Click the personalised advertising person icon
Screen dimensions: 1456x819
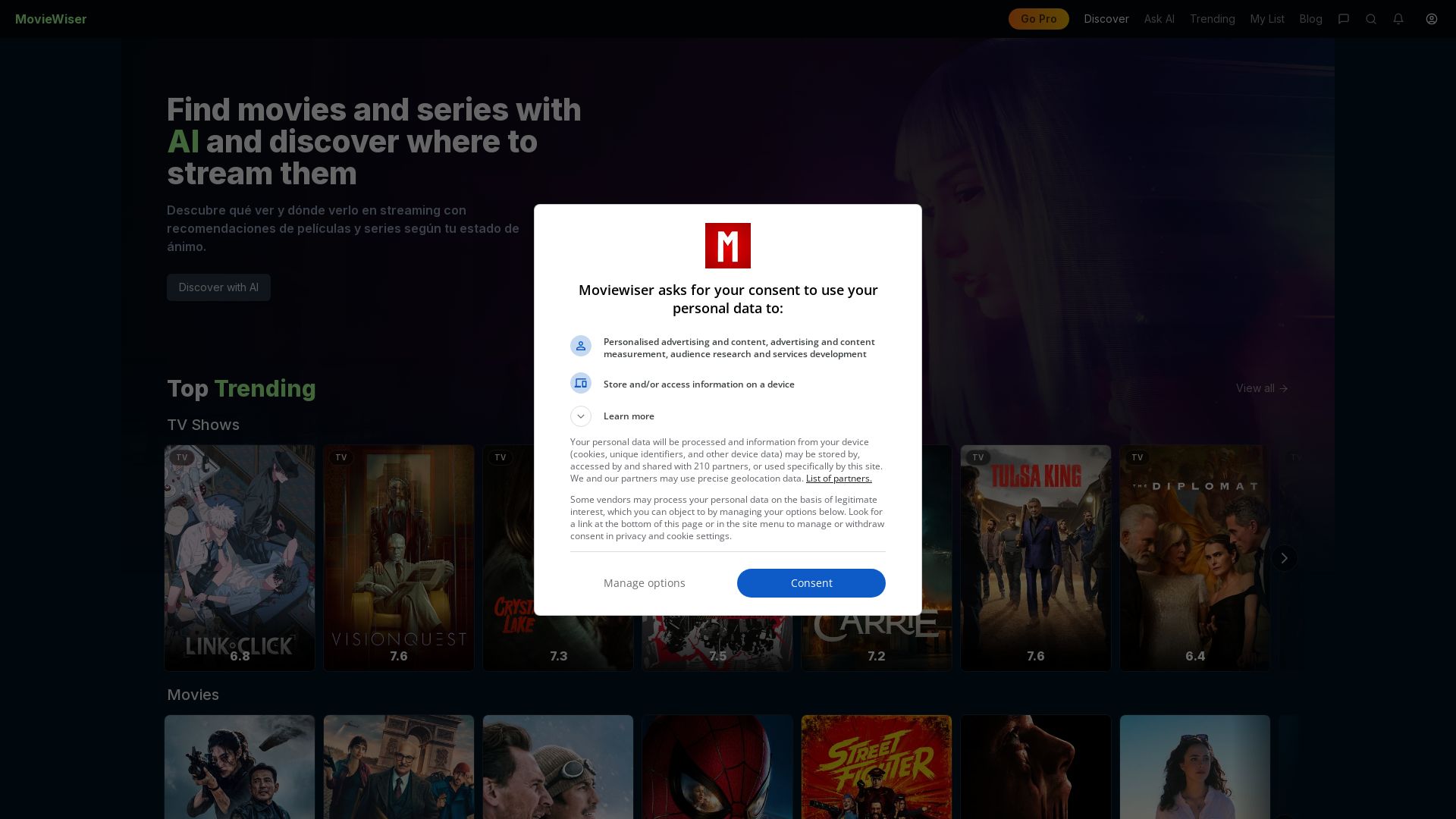click(x=581, y=346)
